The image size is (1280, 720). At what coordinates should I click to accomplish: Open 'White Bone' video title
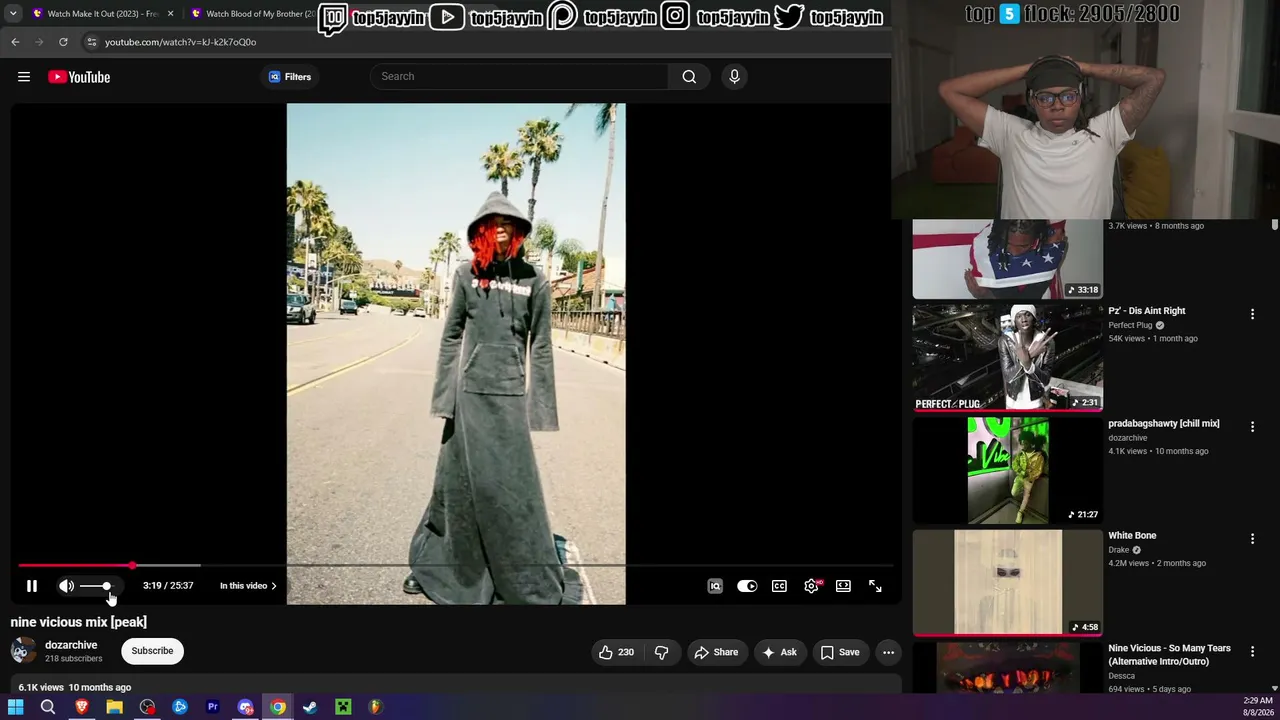(x=1132, y=536)
